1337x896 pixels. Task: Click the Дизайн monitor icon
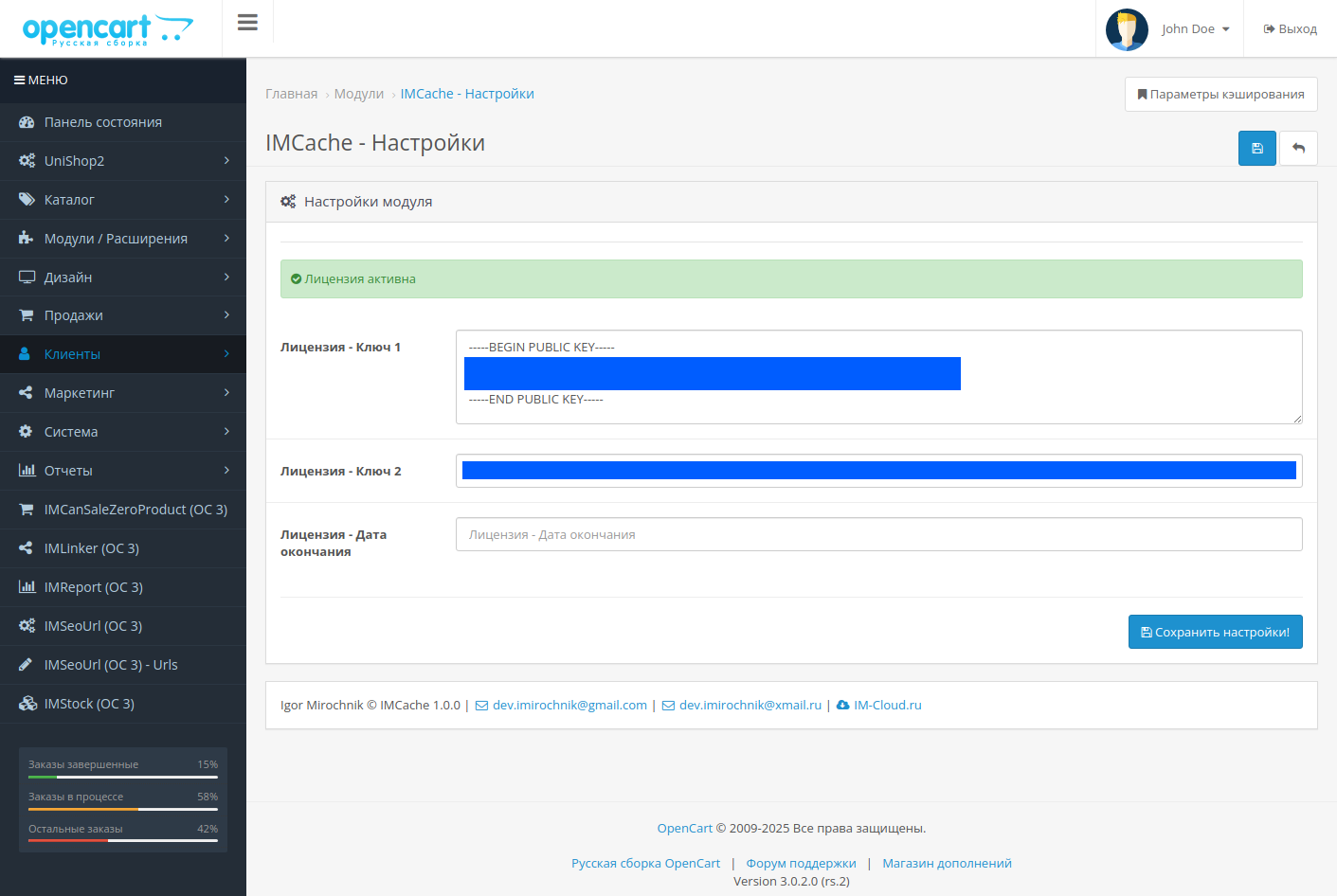tap(27, 278)
